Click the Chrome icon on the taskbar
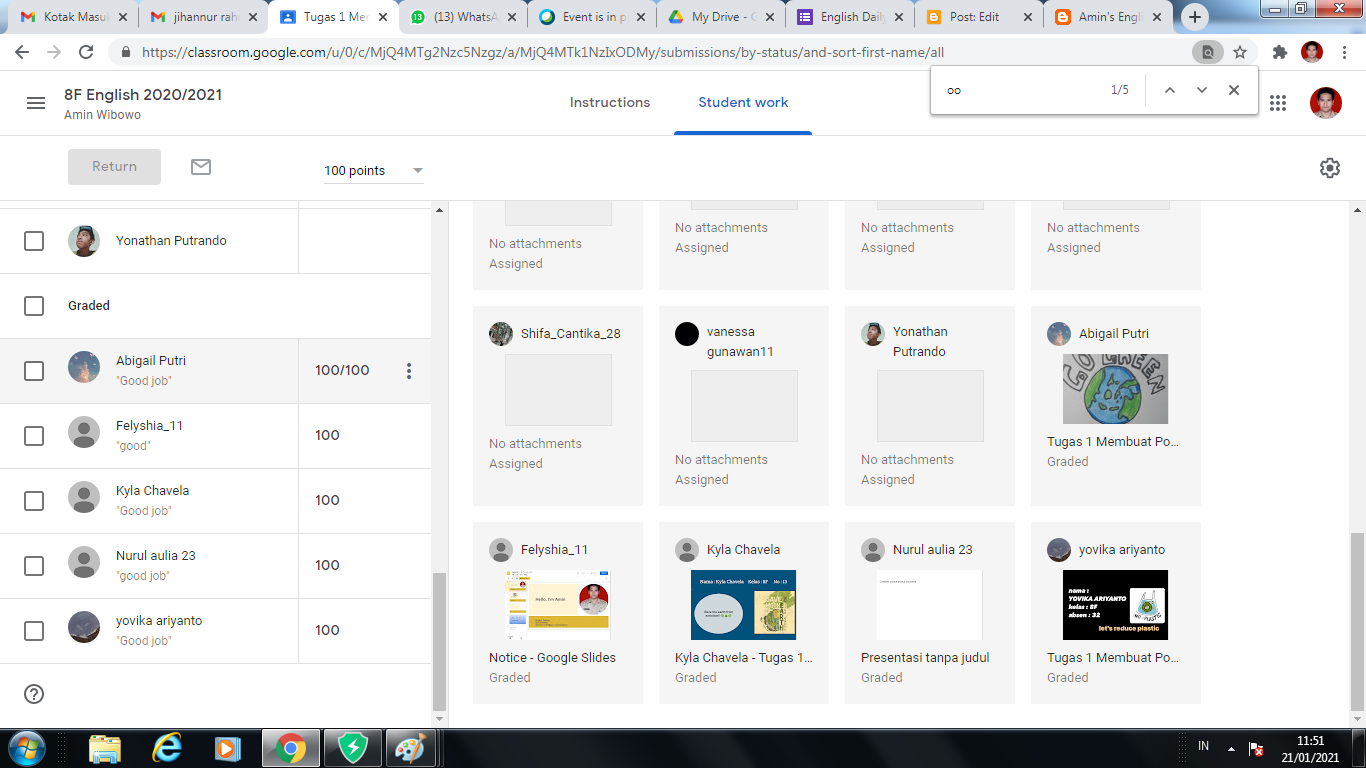 pyautogui.click(x=291, y=748)
